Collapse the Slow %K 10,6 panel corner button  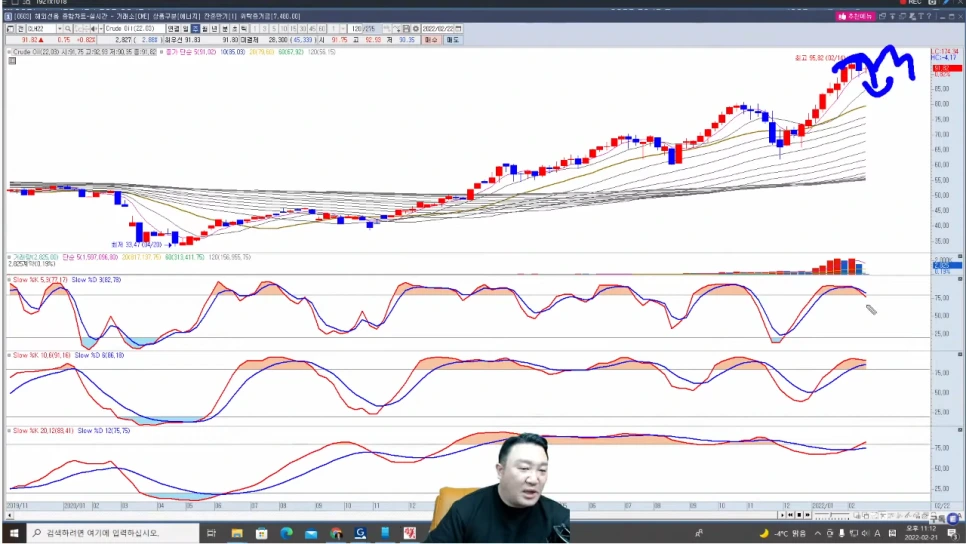coord(960,354)
